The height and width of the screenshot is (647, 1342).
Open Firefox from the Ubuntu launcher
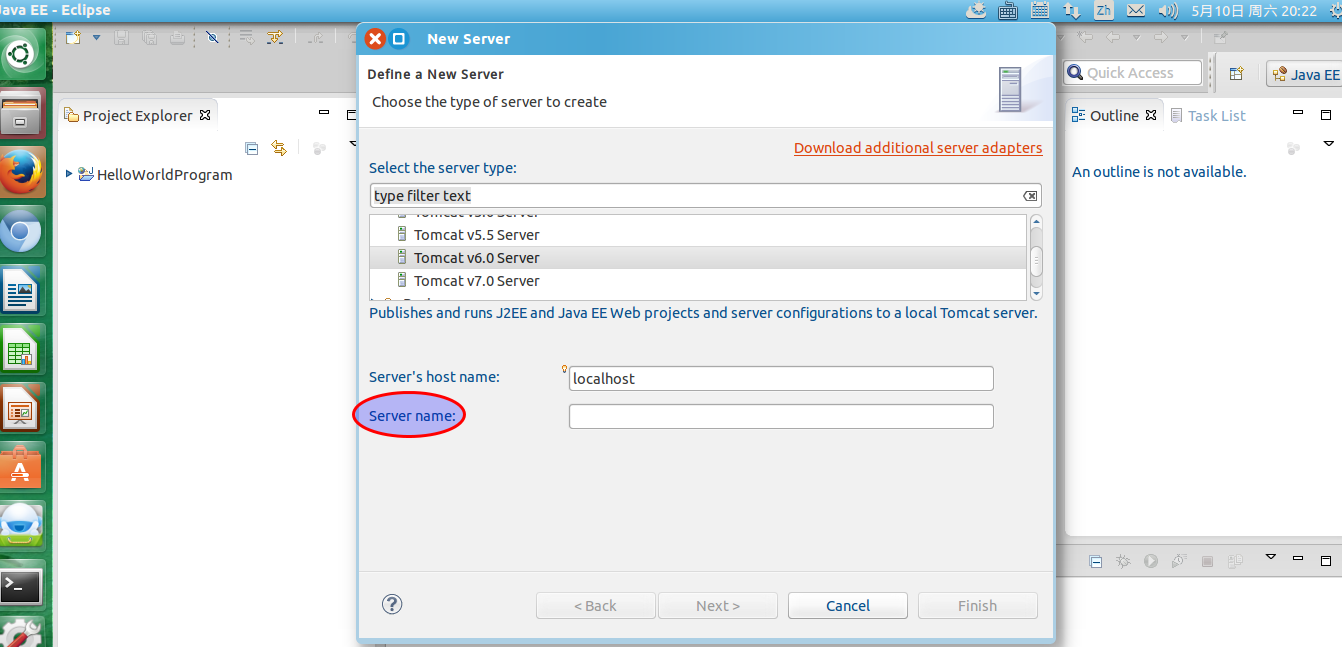22,172
